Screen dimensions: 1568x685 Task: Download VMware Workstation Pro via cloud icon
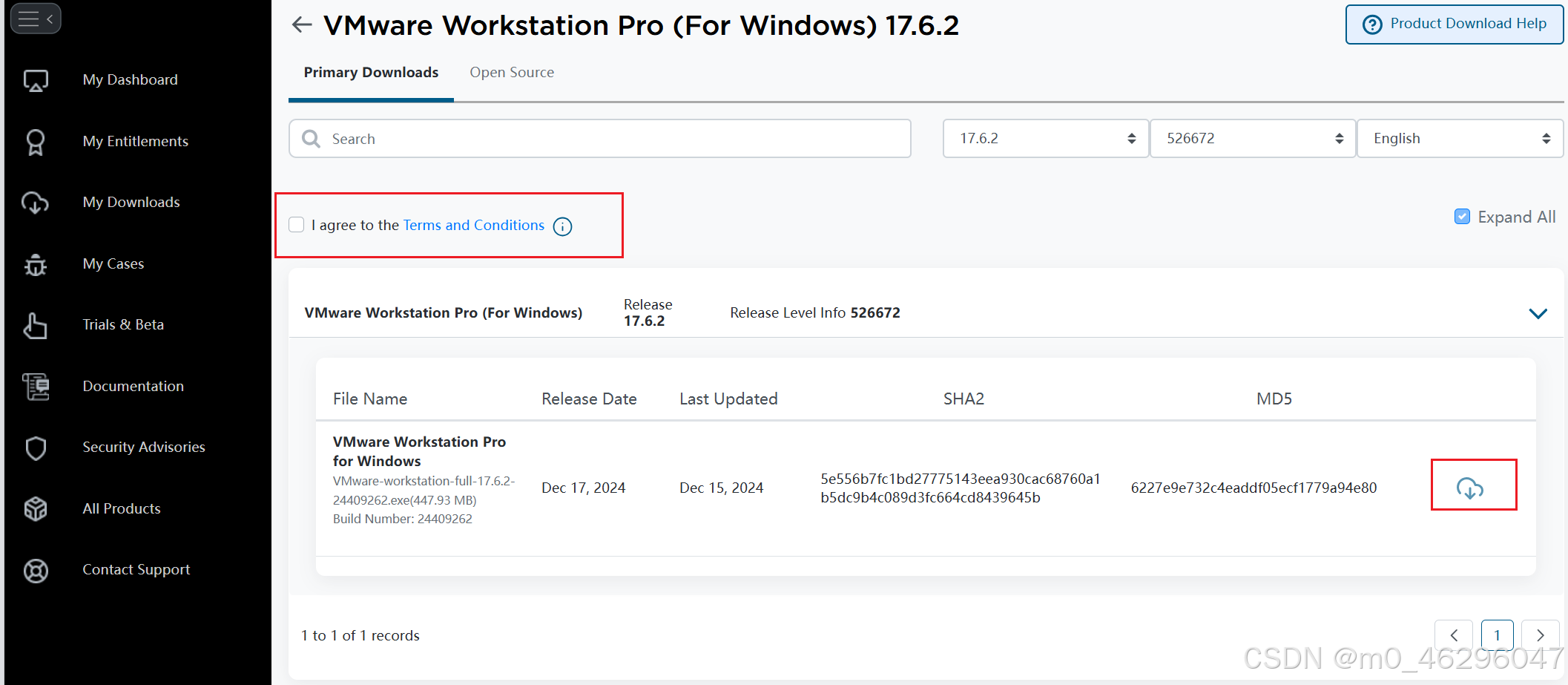click(x=1470, y=488)
